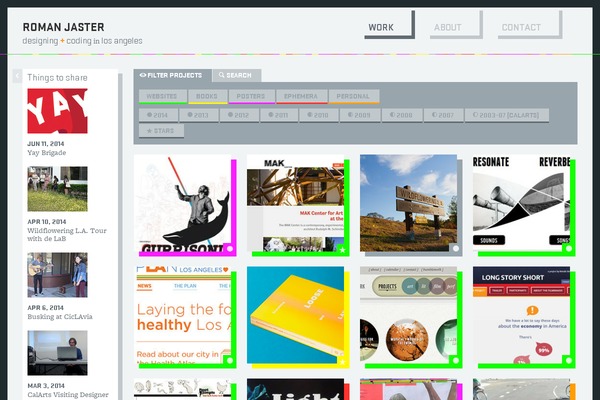Screen dimensions: 600x400
Task: Toggle the Websites filter
Action: click(163, 96)
